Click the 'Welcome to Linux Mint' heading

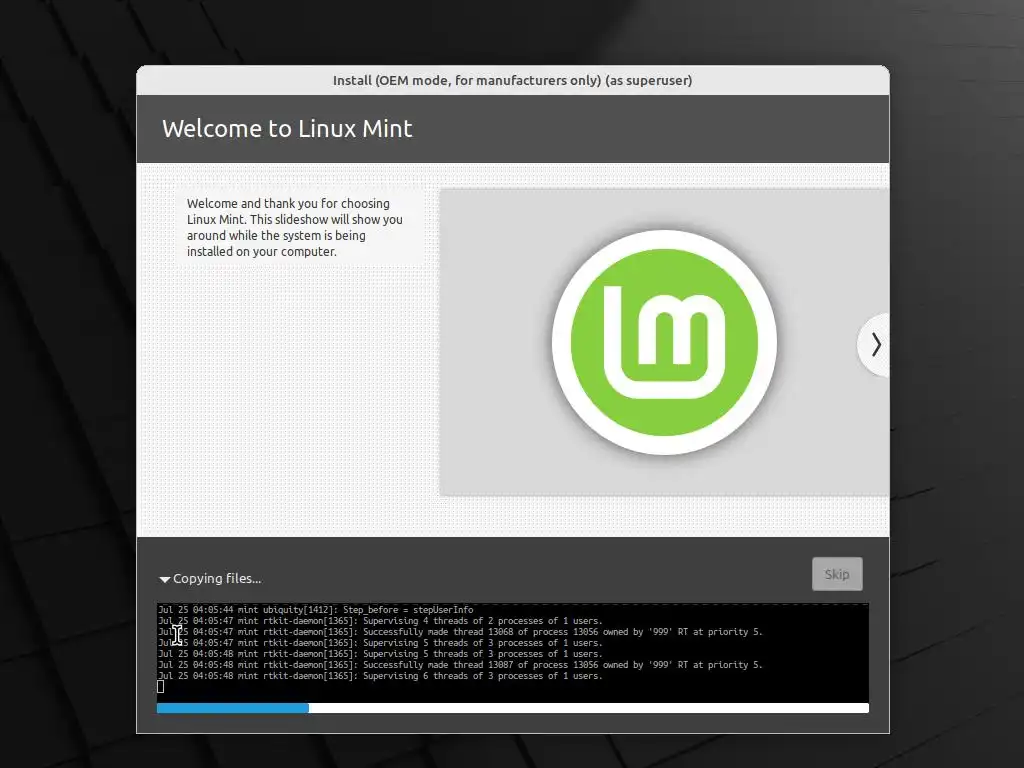point(287,129)
